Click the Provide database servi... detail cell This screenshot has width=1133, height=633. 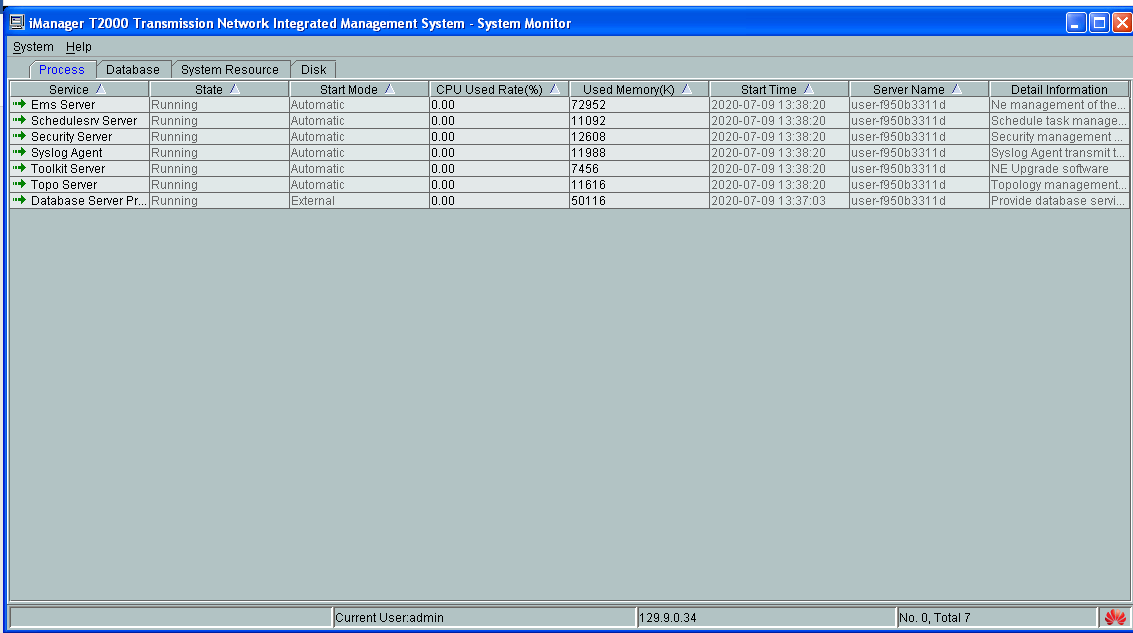[x=1059, y=200]
